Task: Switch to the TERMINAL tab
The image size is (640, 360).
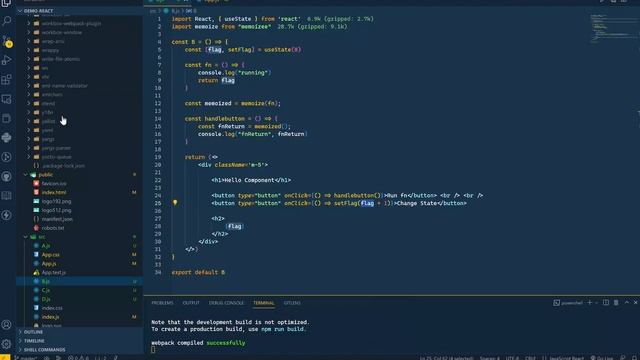Action: coord(264,303)
